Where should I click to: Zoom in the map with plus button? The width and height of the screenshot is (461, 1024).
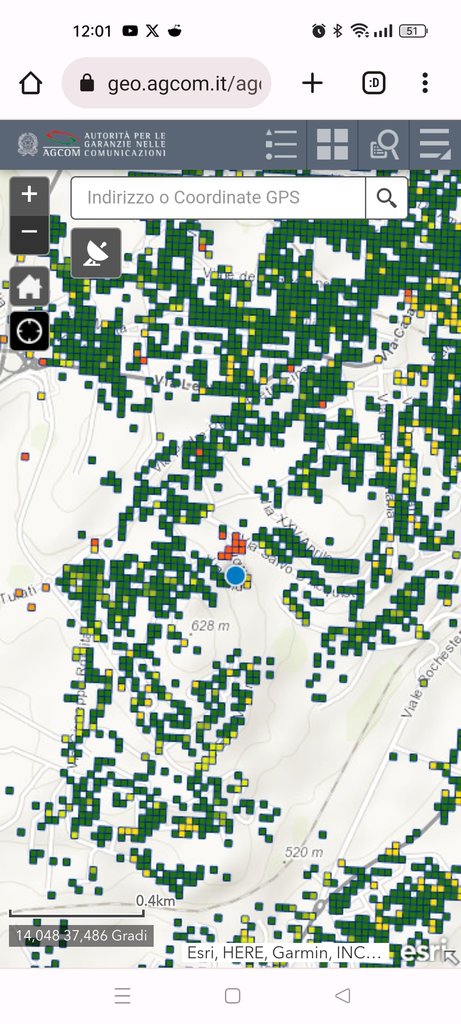tap(29, 195)
